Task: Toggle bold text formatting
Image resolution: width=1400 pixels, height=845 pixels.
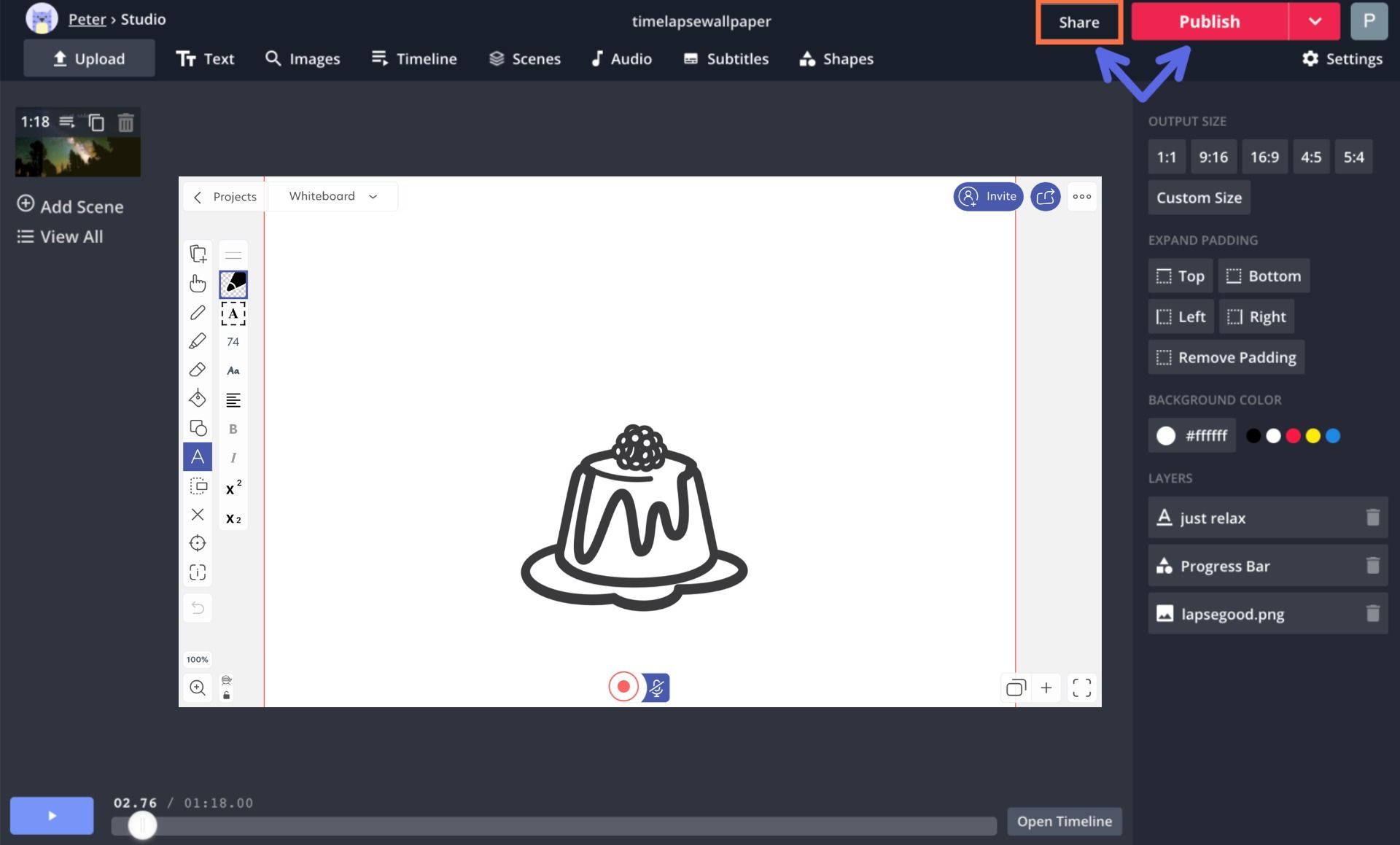Action: pos(233,429)
